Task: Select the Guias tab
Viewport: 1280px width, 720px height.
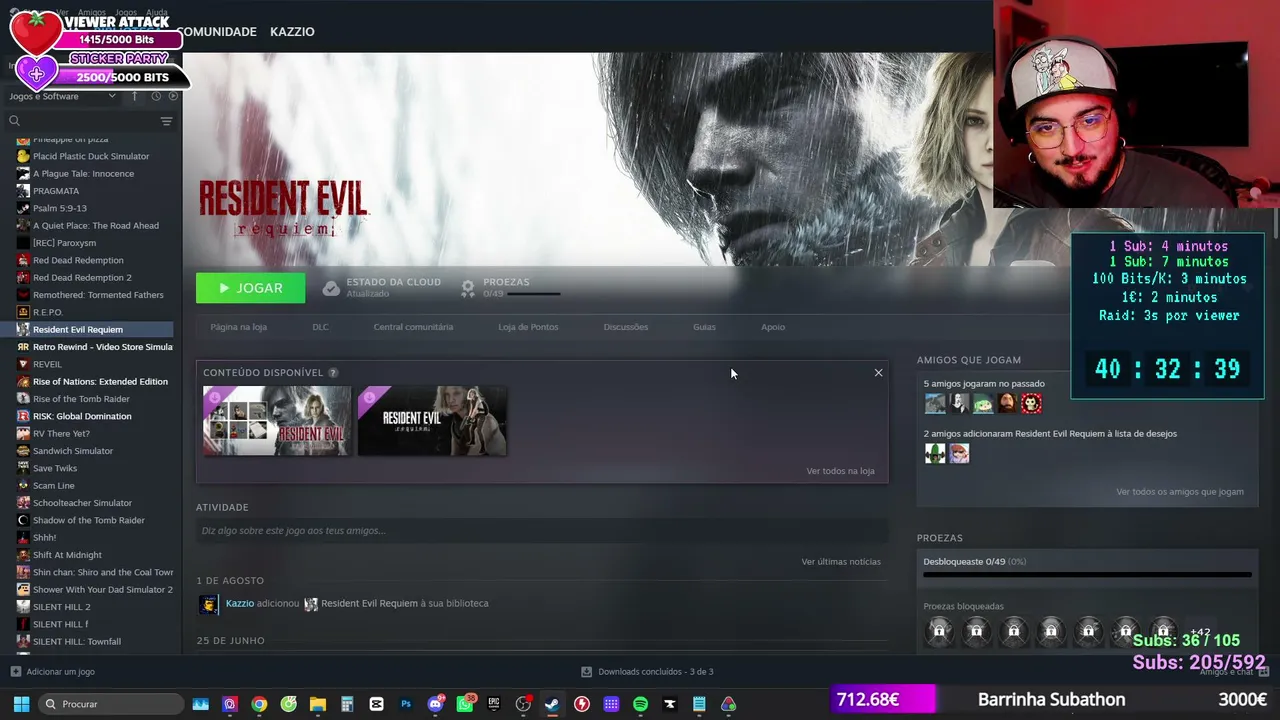Action: pos(704,327)
